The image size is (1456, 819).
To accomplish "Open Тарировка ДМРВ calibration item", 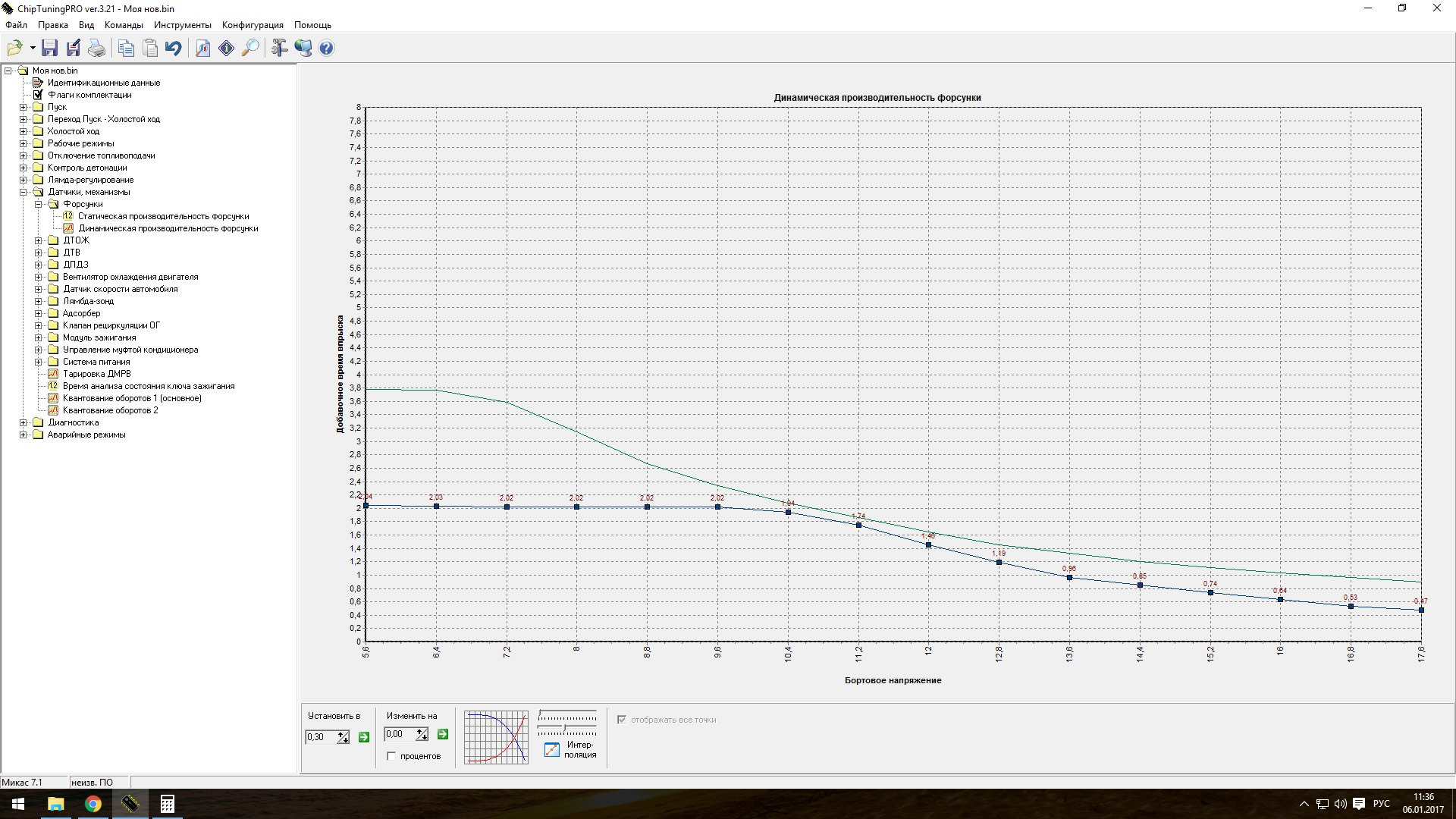I will [x=96, y=374].
